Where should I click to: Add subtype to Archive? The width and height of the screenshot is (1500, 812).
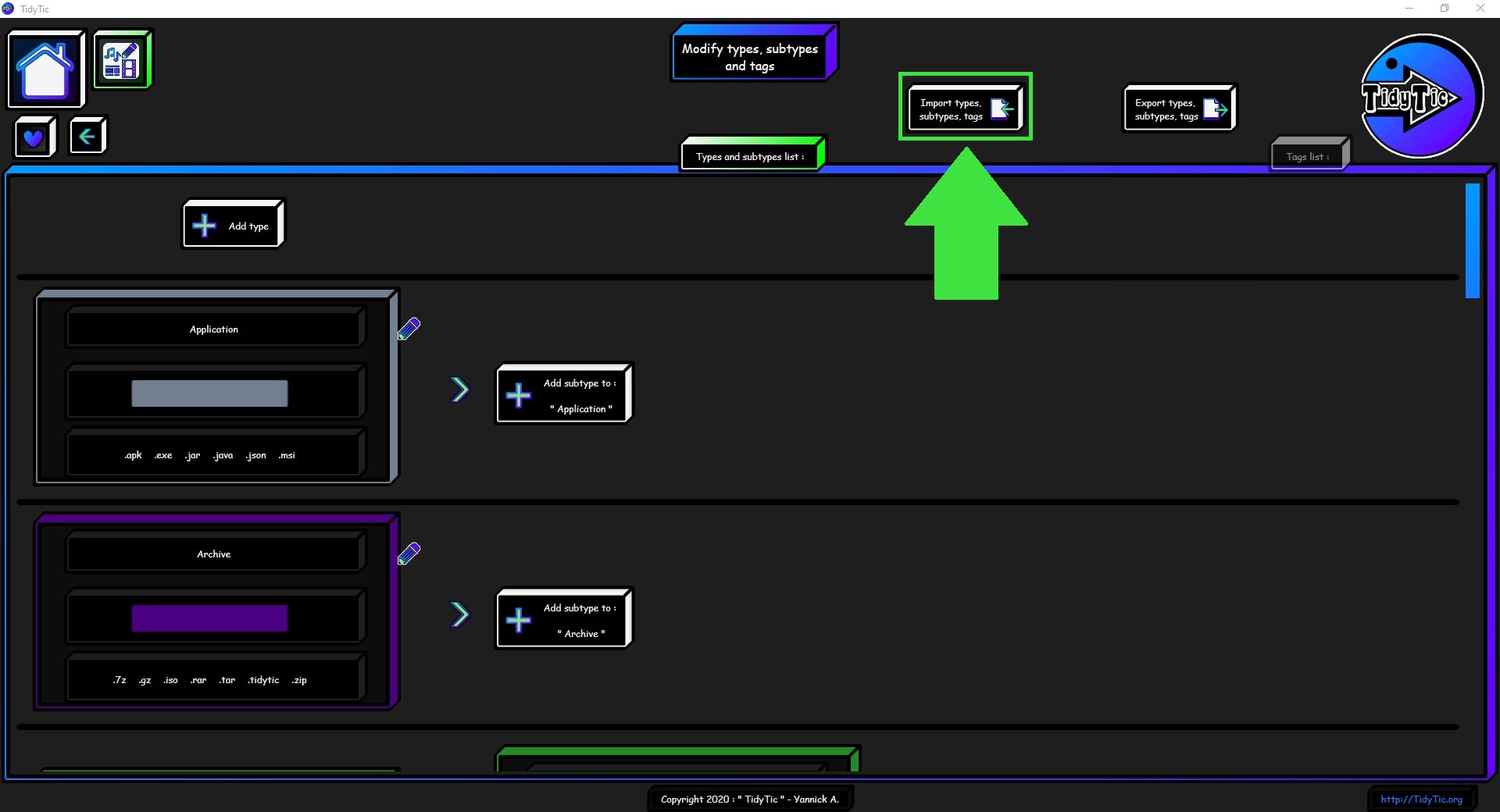pyautogui.click(x=563, y=620)
